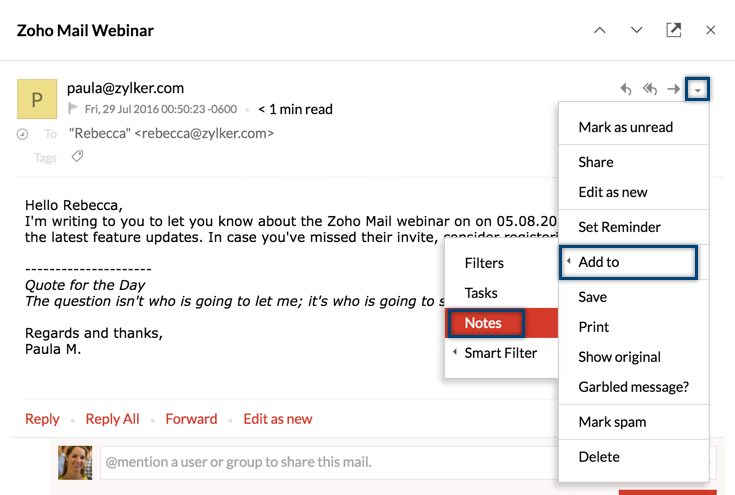Choose Tasks in the Add to submenu

tap(501, 293)
